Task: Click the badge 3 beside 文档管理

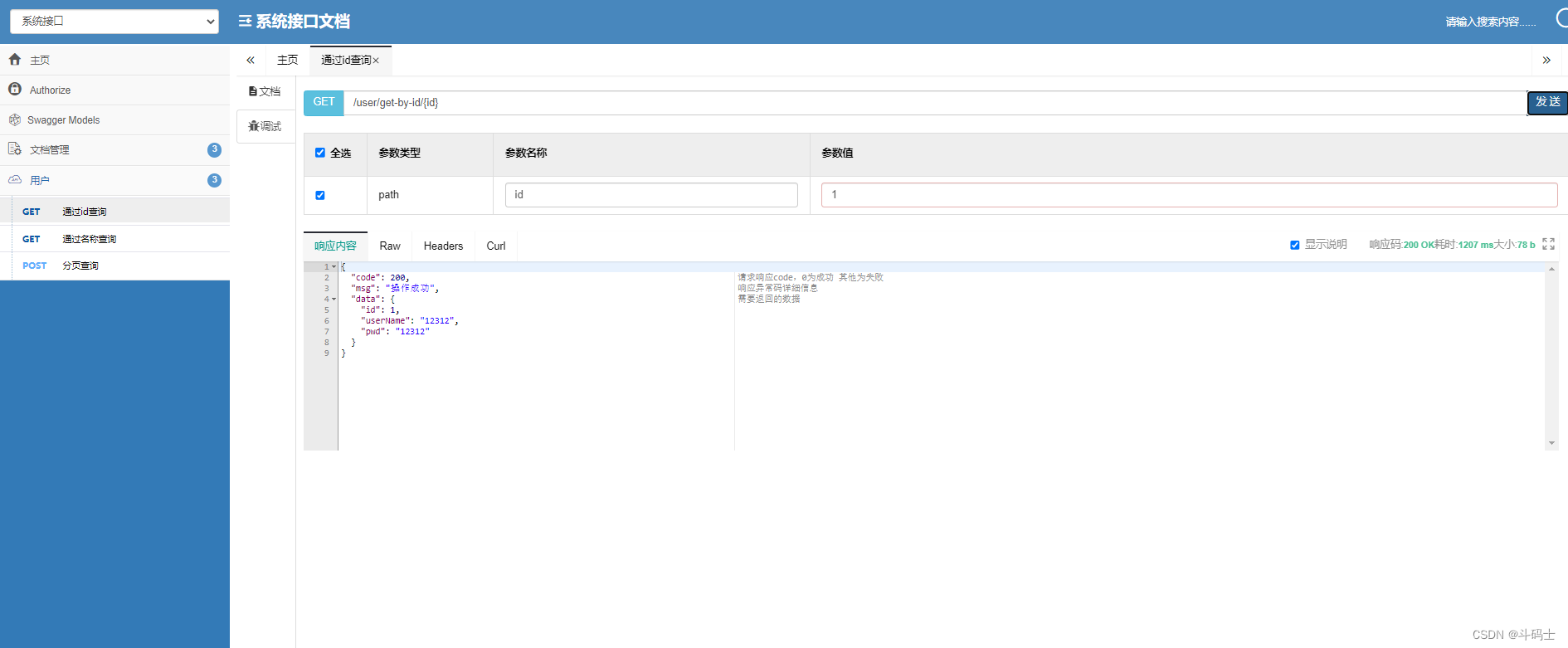Action: (x=214, y=149)
